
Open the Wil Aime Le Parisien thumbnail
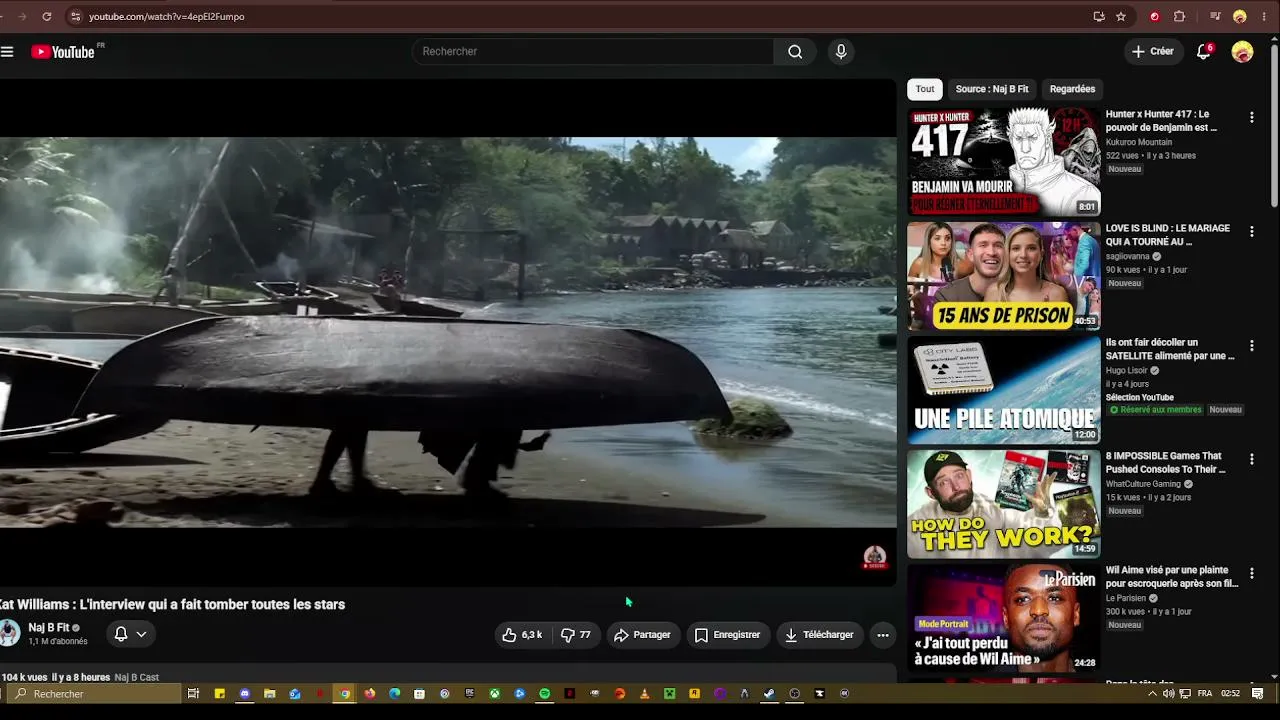1003,618
